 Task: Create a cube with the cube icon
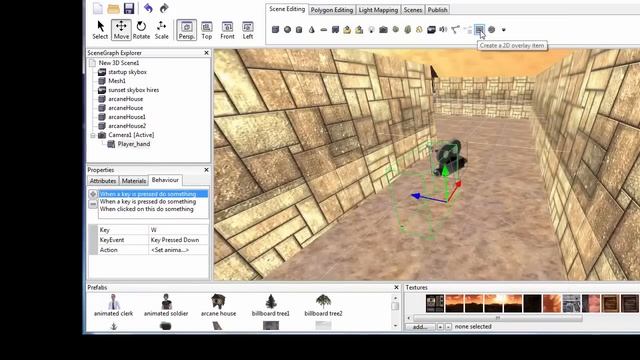(276, 29)
